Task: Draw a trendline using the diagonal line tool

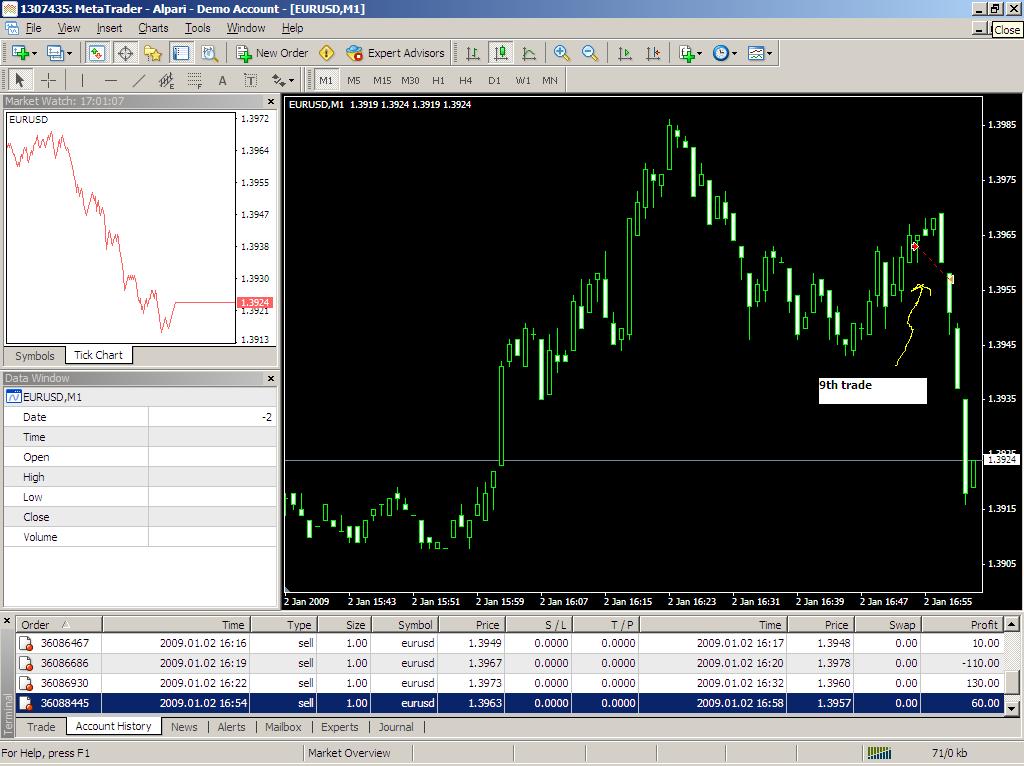Action: 139,80
